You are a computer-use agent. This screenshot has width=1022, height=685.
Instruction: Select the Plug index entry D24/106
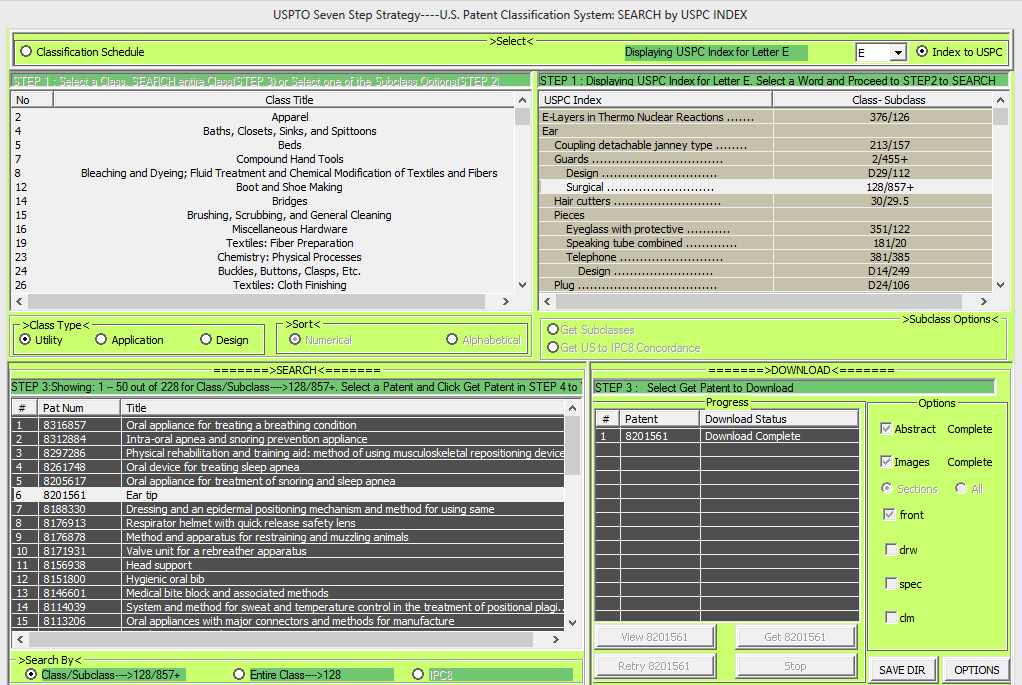click(766, 285)
